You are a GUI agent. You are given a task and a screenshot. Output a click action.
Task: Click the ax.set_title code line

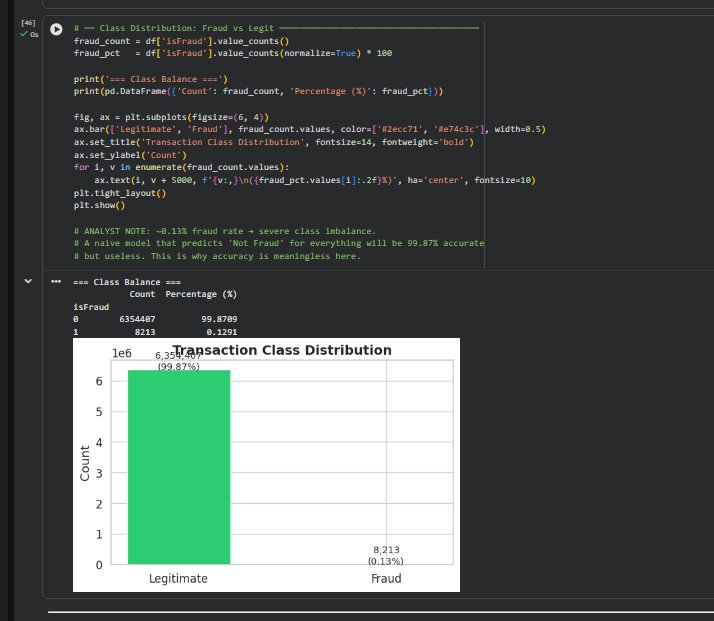click(x=274, y=142)
